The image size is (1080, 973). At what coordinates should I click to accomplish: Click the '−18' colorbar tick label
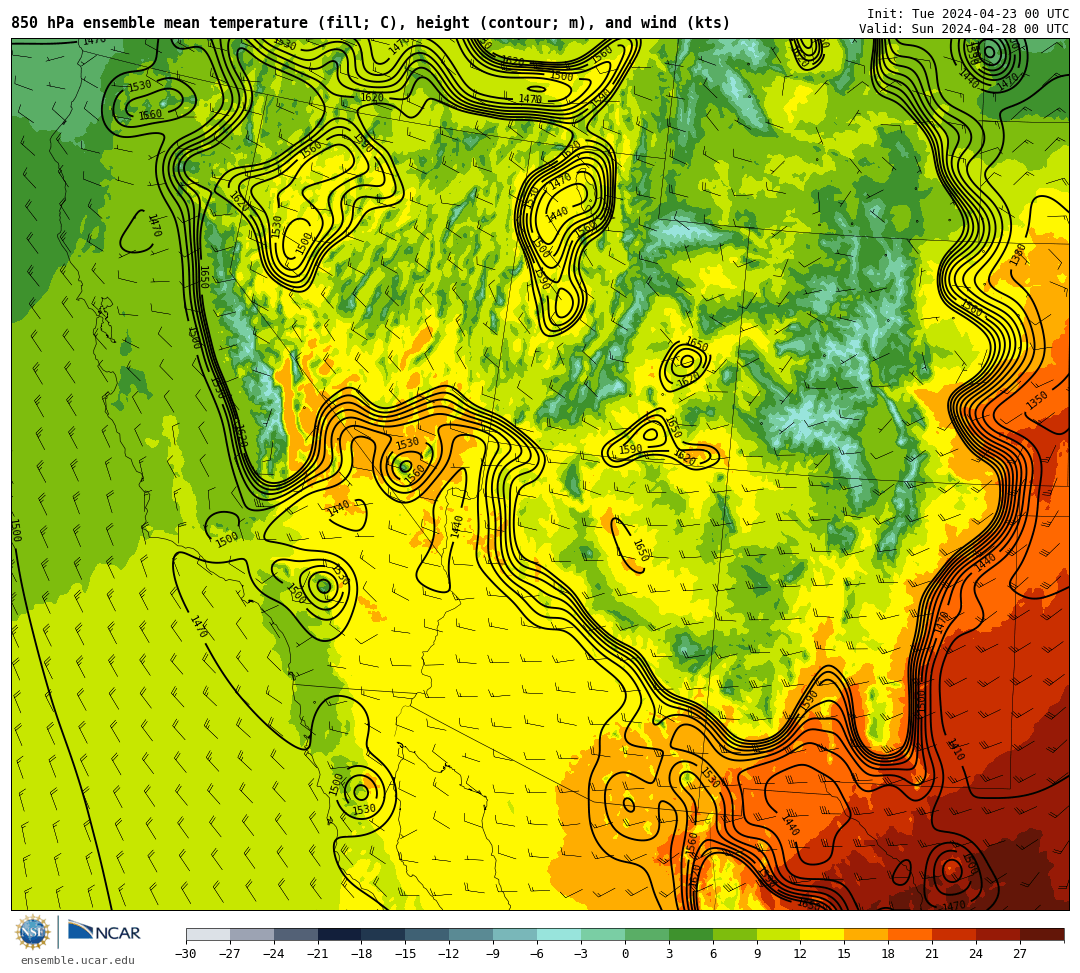click(x=362, y=954)
